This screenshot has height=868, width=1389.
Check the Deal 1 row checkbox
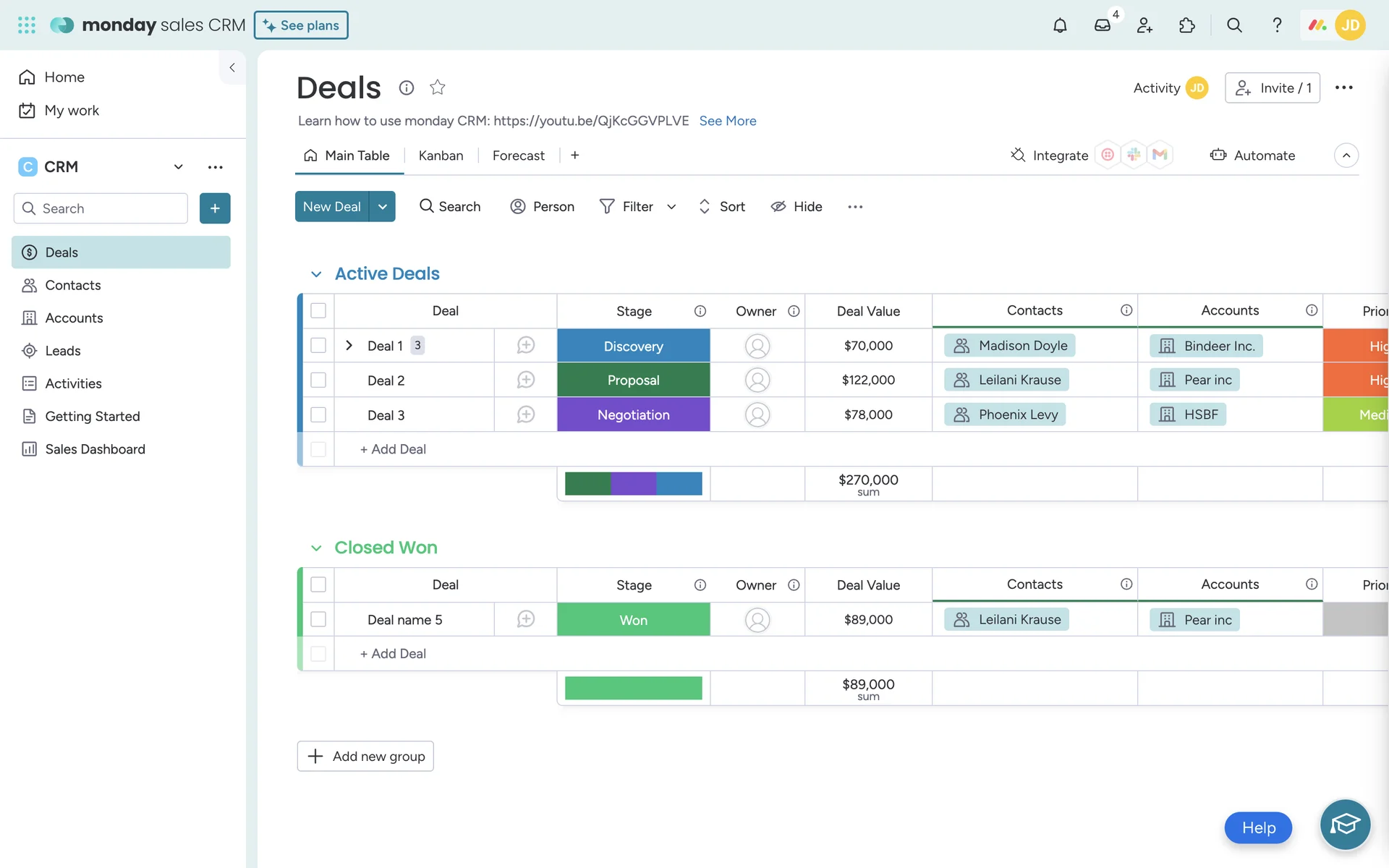pos(318,346)
